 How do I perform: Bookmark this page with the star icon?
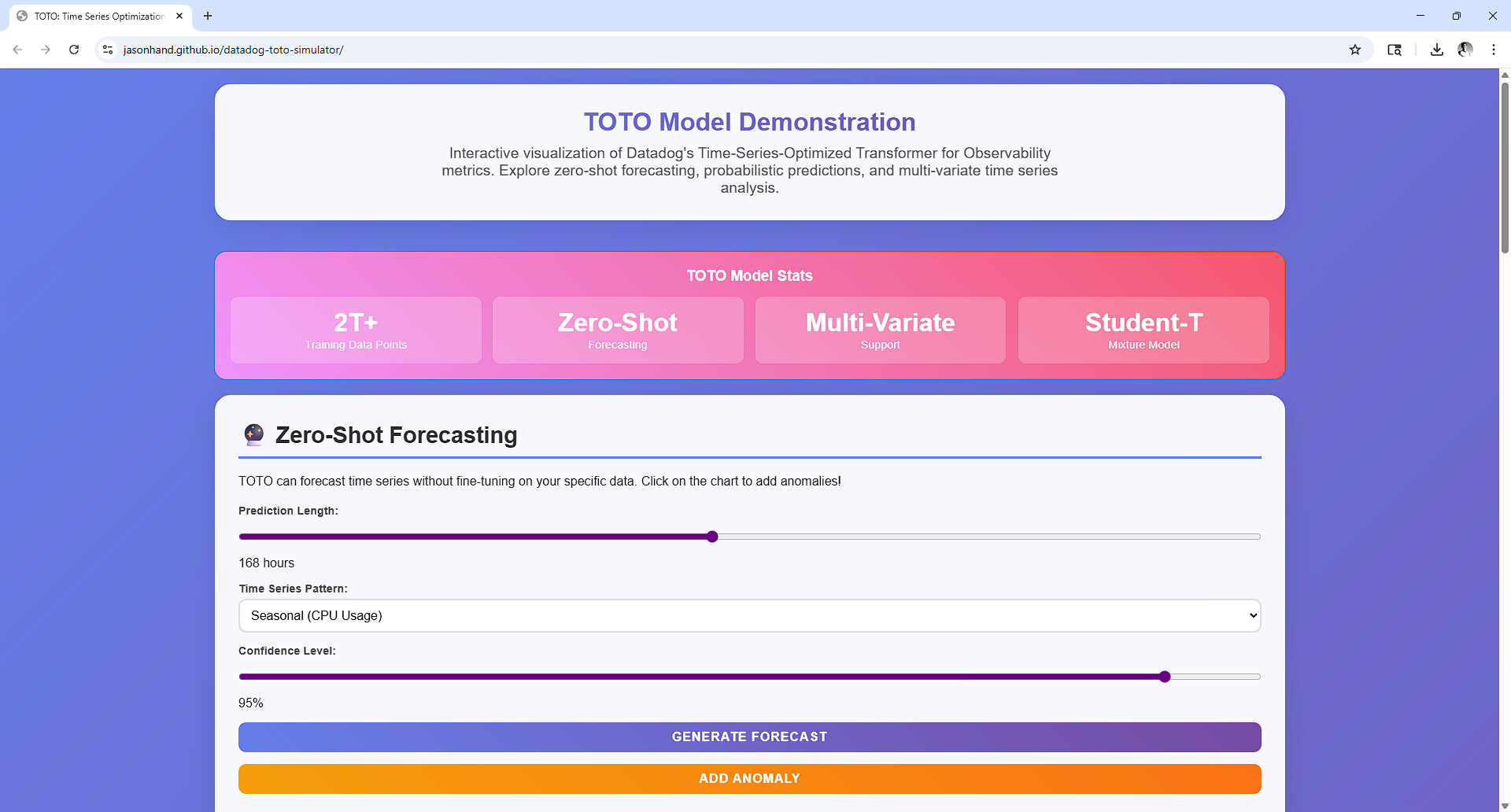1355,50
